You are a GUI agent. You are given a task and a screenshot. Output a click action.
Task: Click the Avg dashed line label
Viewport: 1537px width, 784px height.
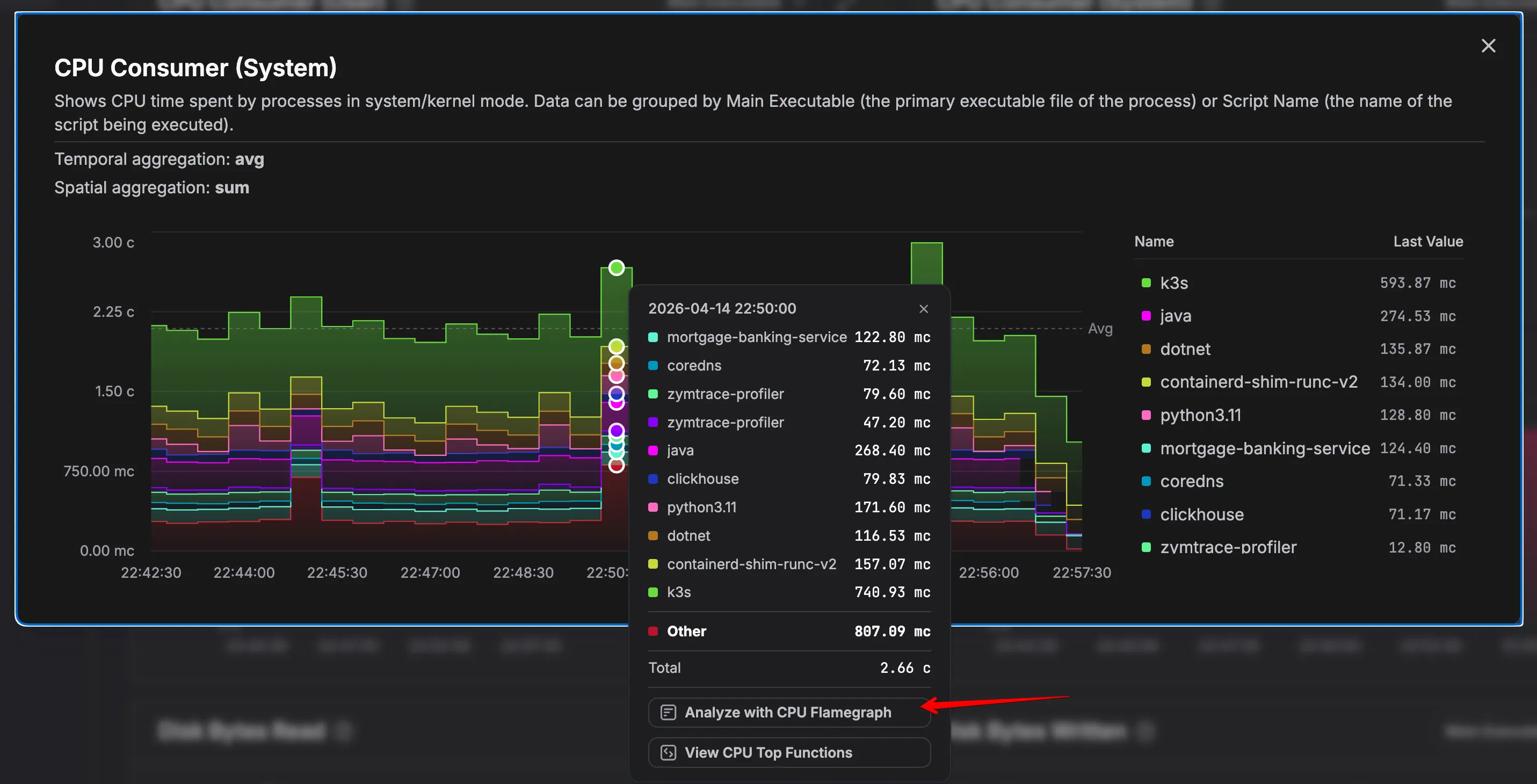pyautogui.click(x=1100, y=329)
